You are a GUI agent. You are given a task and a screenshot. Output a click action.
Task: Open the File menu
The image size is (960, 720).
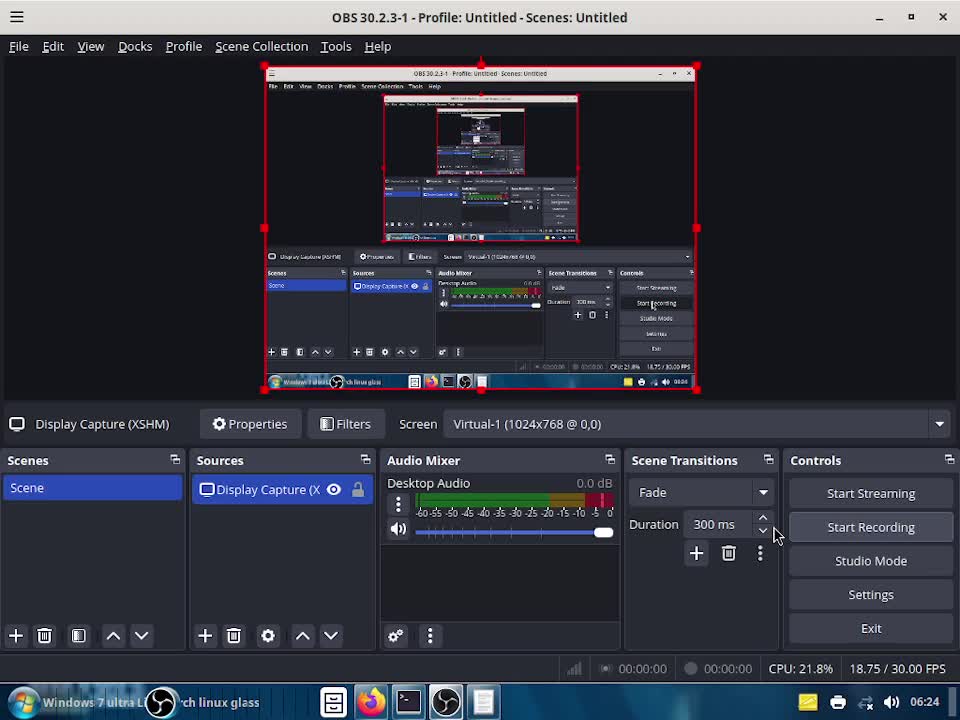point(19,47)
